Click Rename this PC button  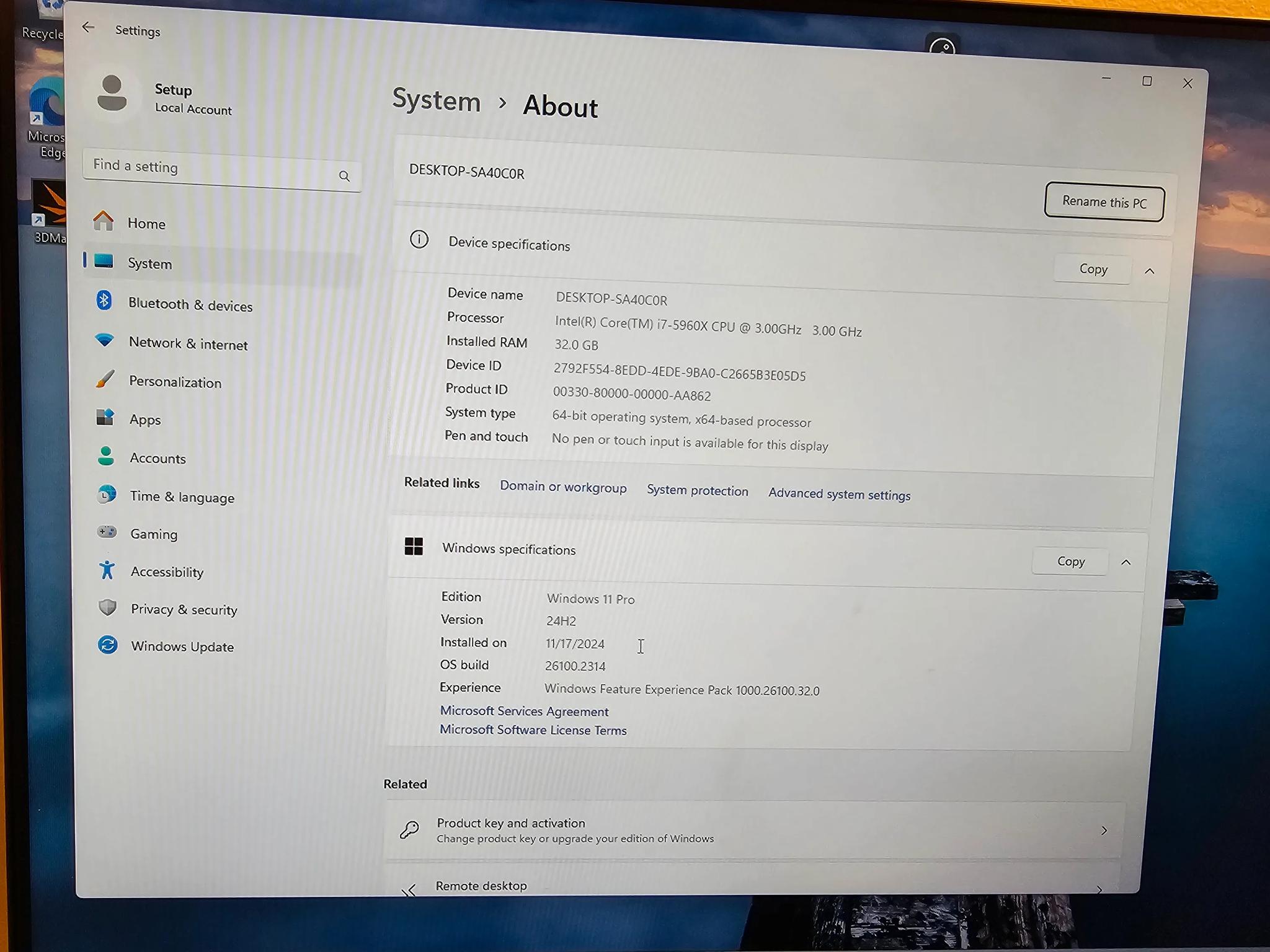tap(1104, 202)
